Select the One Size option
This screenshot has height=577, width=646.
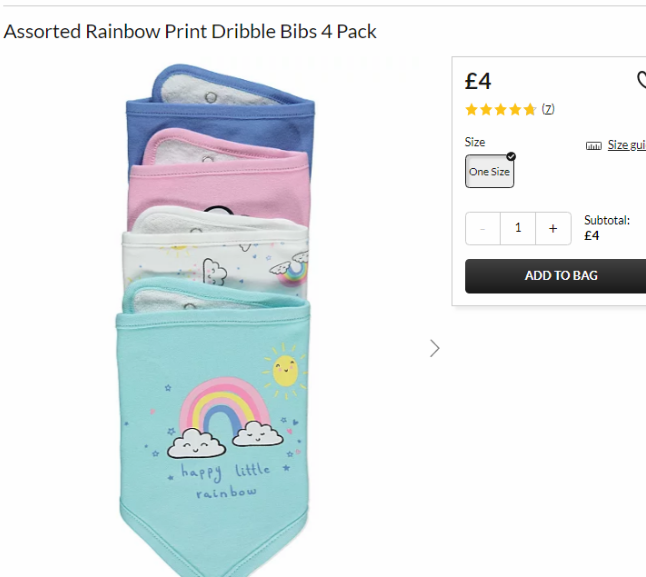pos(489,171)
